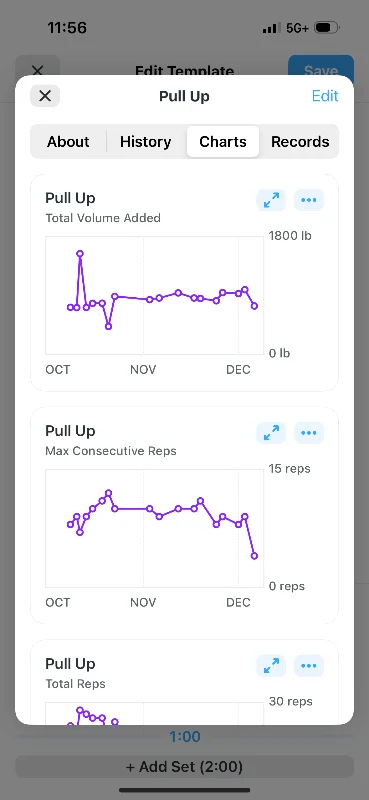
Task: Open more options for Total Volume Added chart
Action: [309, 200]
